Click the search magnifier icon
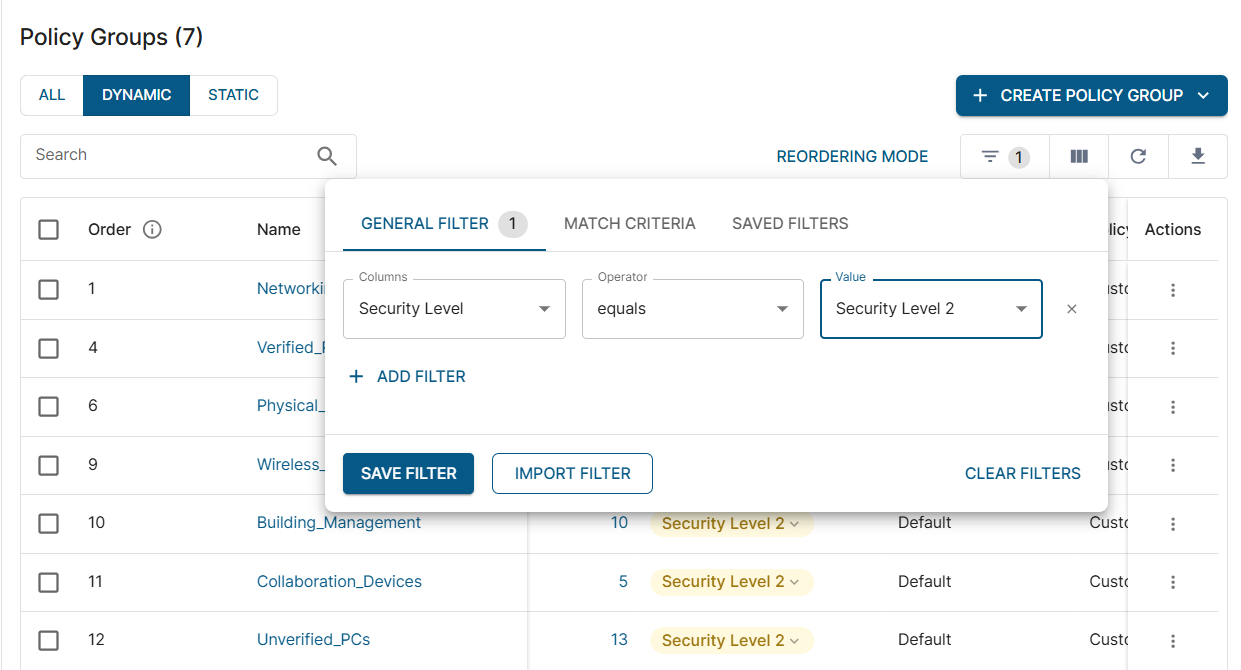Image resolution: width=1241 pixels, height=670 pixels. (327, 156)
